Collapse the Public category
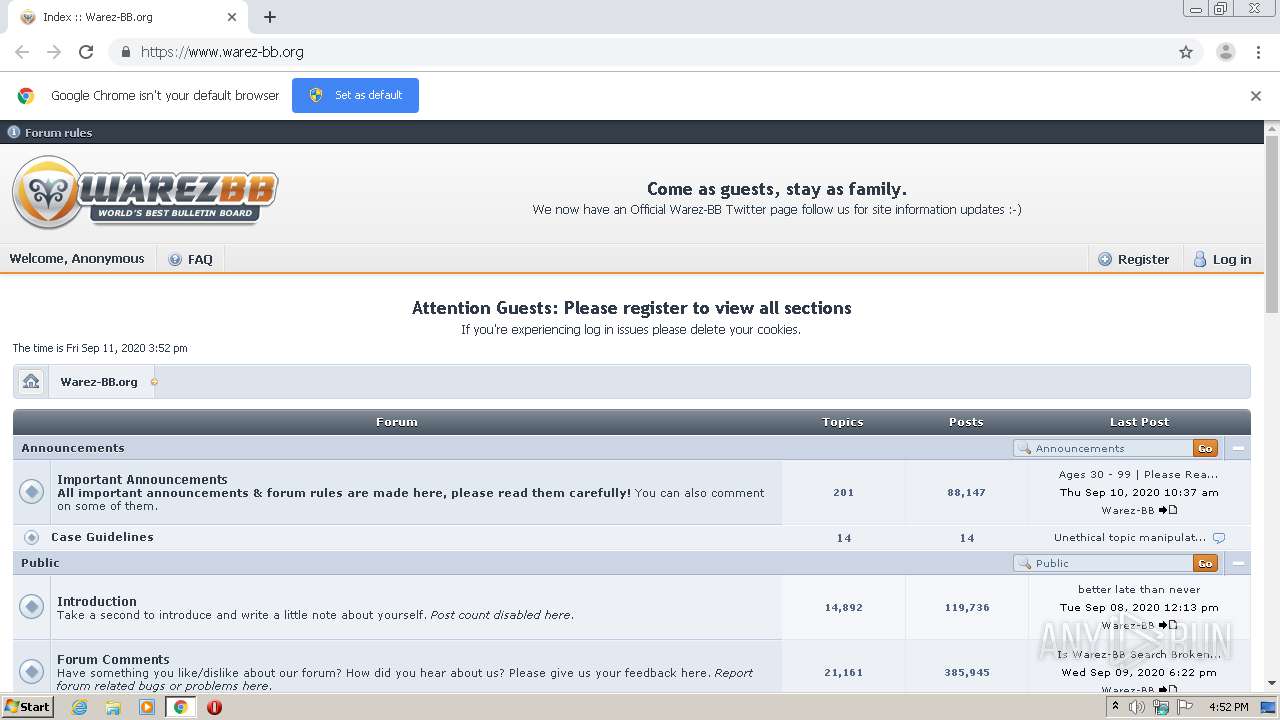The width and height of the screenshot is (1280, 720). point(1238,563)
